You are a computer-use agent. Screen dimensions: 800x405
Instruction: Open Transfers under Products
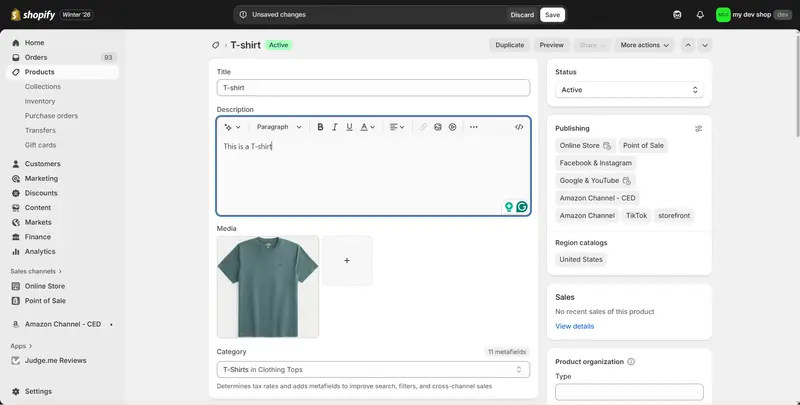pyautogui.click(x=40, y=130)
